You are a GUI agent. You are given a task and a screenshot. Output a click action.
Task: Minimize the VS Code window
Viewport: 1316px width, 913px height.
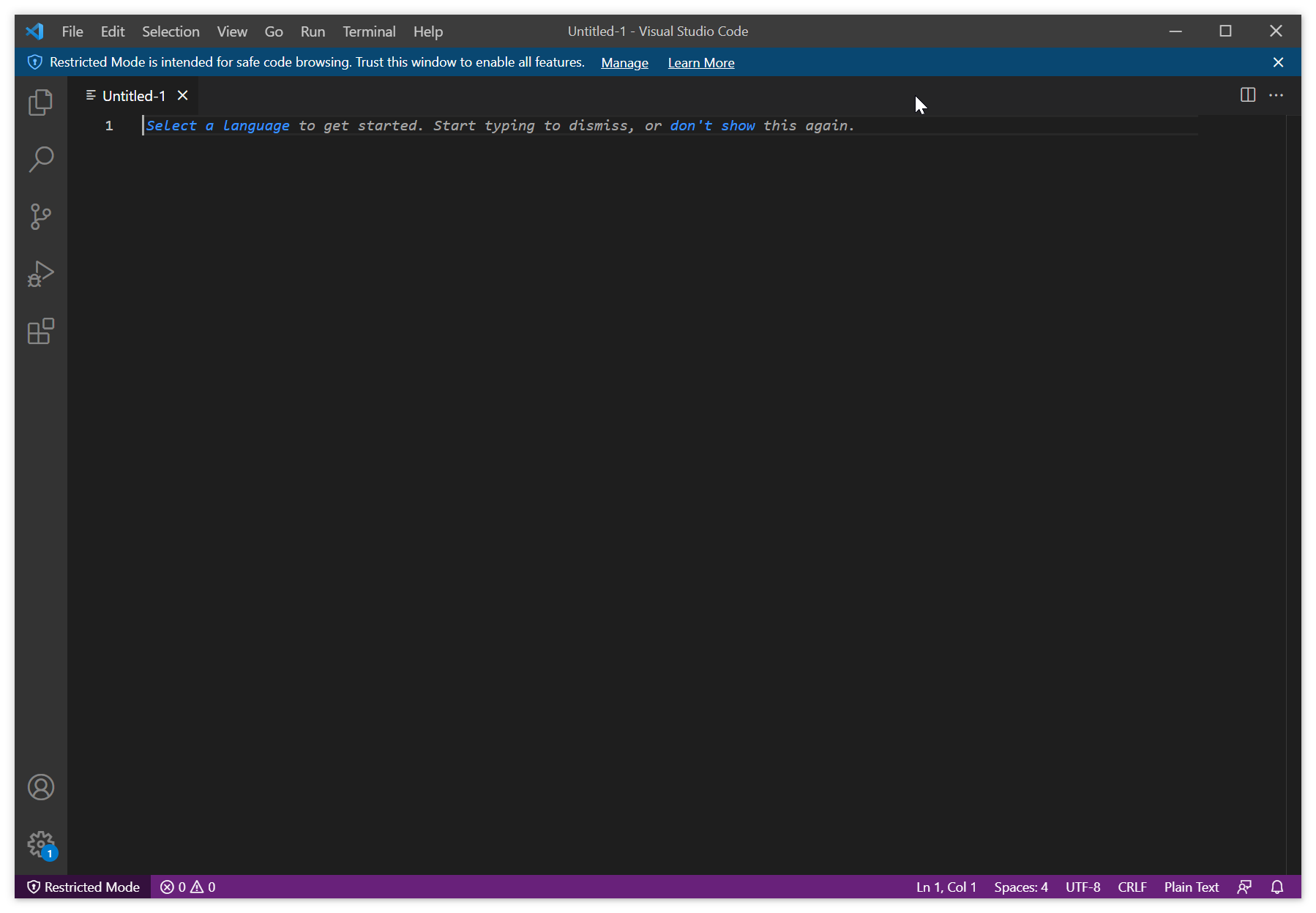[x=1175, y=31]
